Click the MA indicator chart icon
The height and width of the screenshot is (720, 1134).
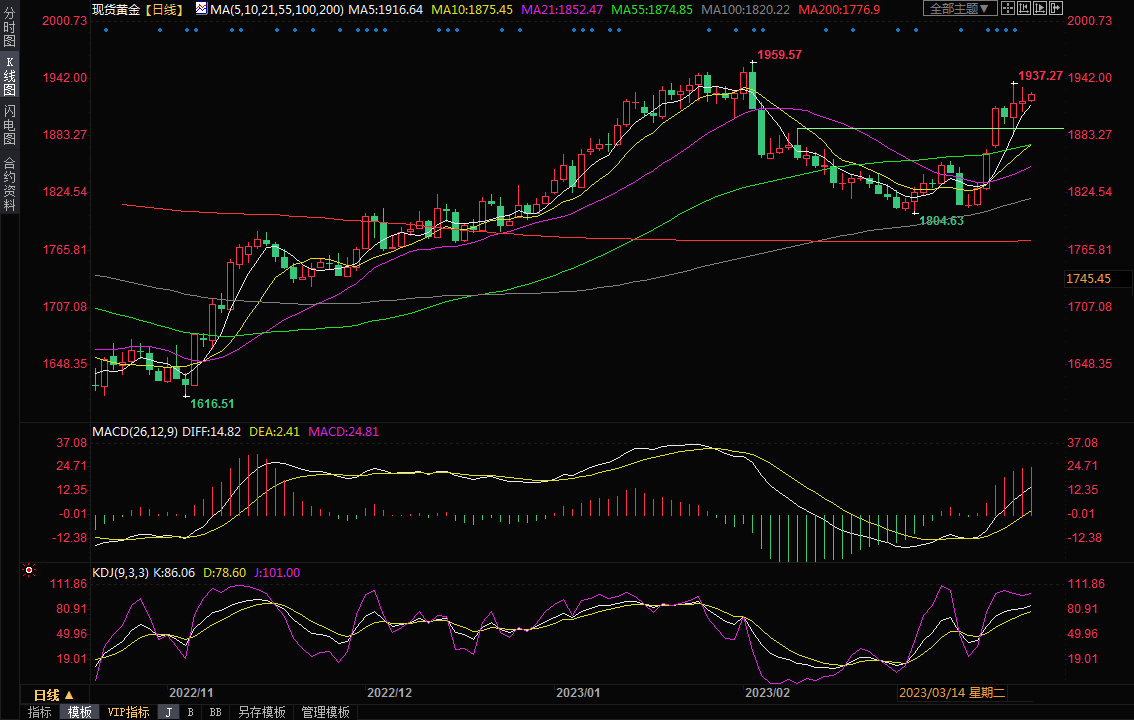201,8
